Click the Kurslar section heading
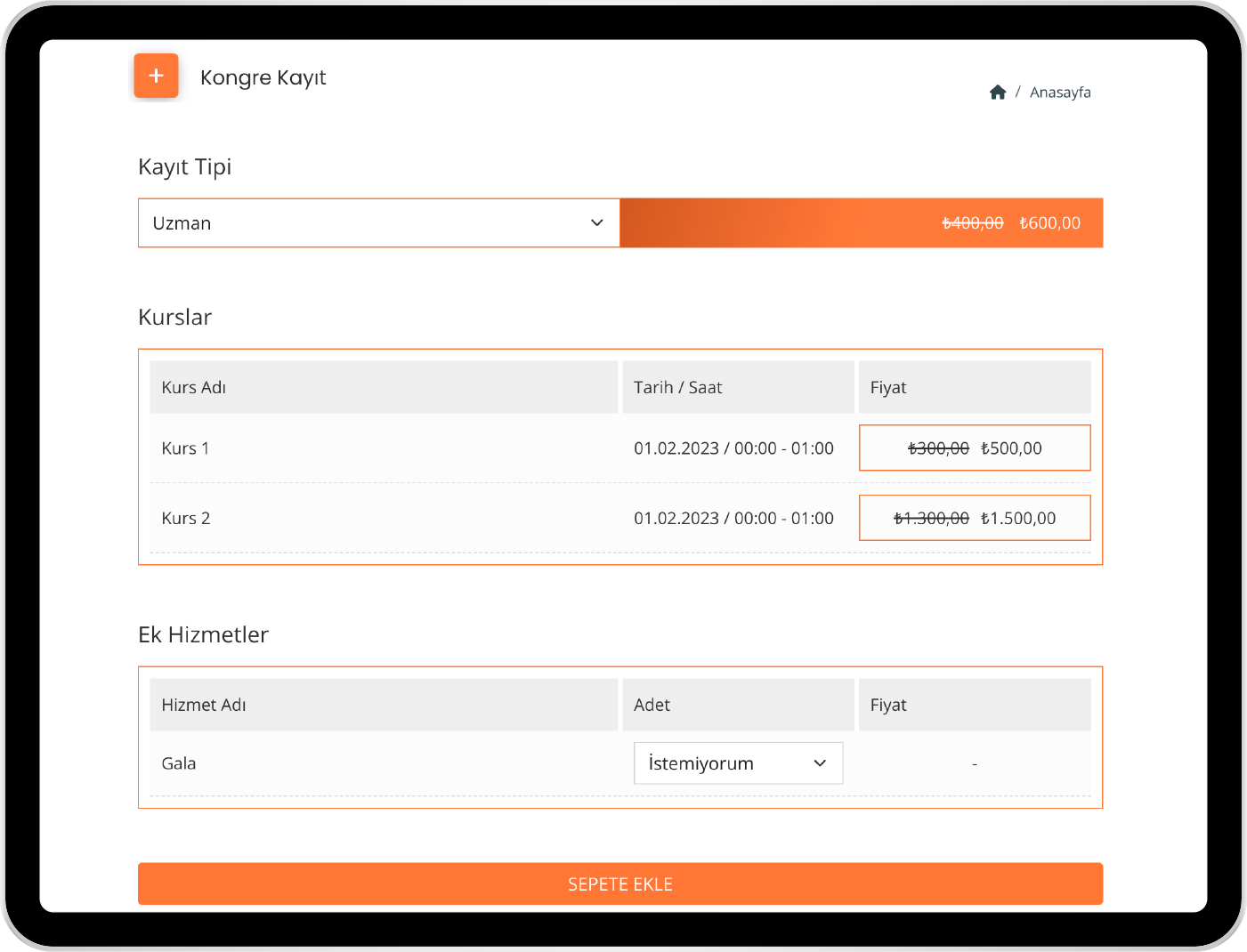 coord(175,318)
